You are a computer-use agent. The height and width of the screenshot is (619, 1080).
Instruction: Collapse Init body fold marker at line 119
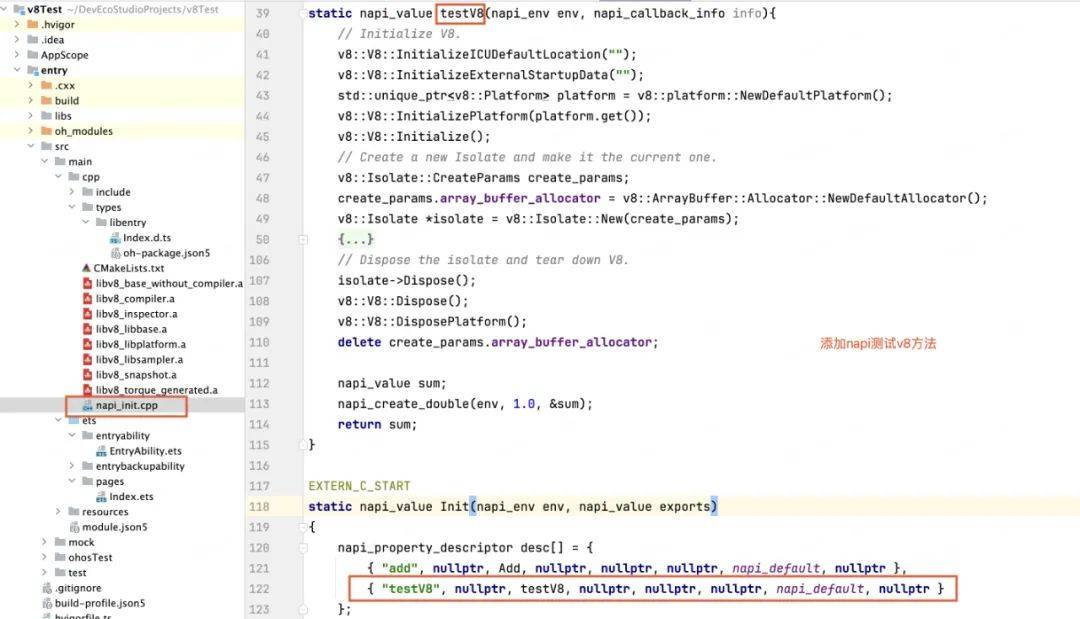[x=303, y=527]
